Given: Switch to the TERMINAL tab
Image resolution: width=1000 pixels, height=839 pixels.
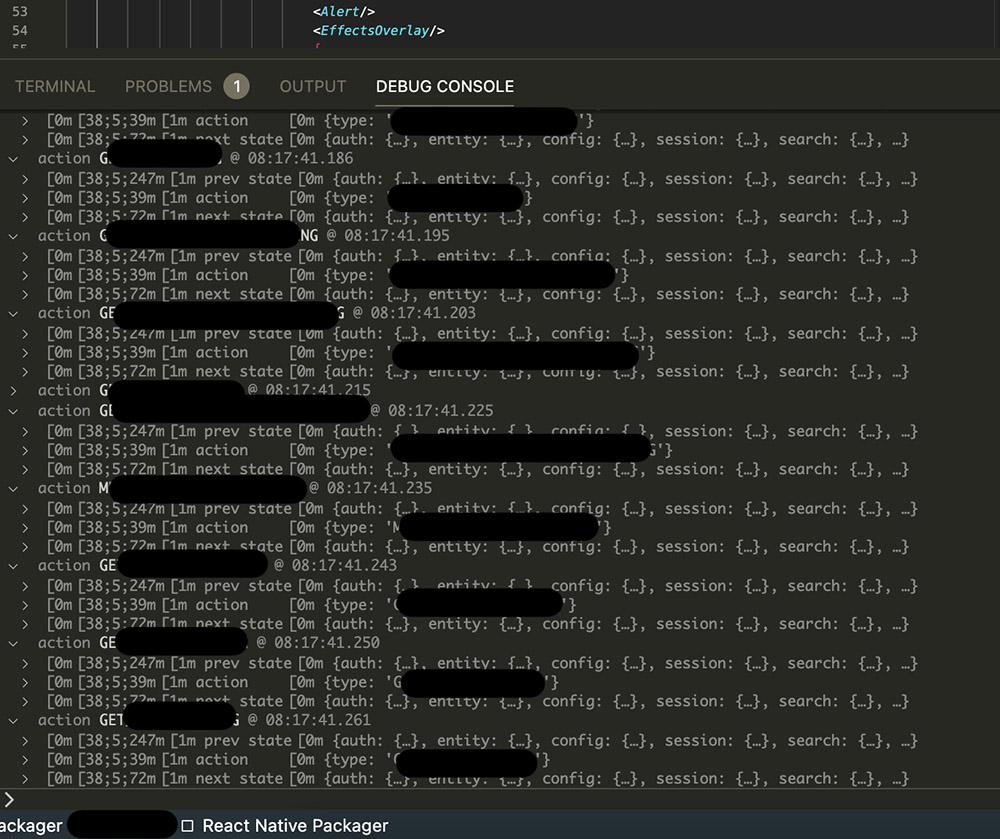Looking at the screenshot, I should coord(55,86).
